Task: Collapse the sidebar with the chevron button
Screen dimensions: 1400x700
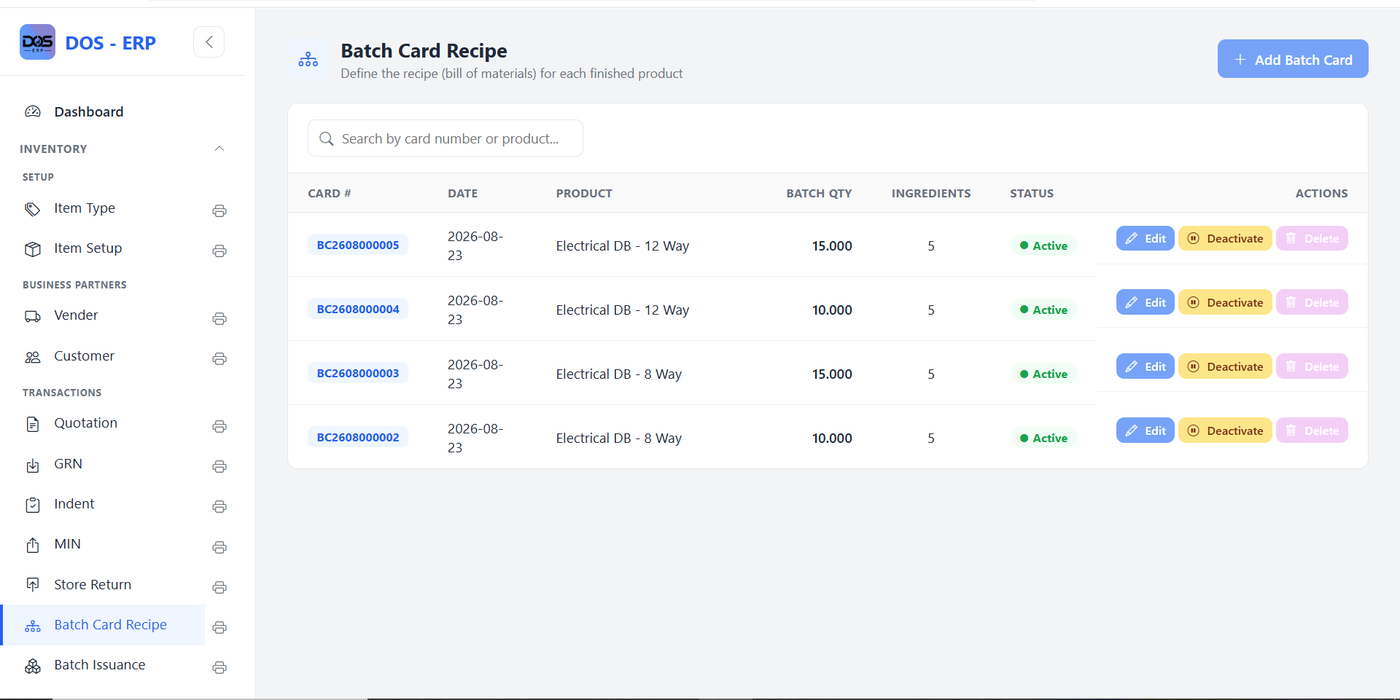Action: 209,42
